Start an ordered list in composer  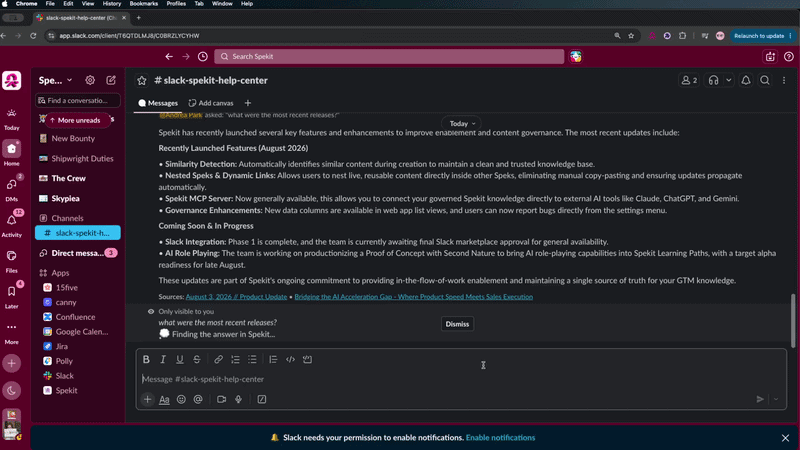(235, 359)
